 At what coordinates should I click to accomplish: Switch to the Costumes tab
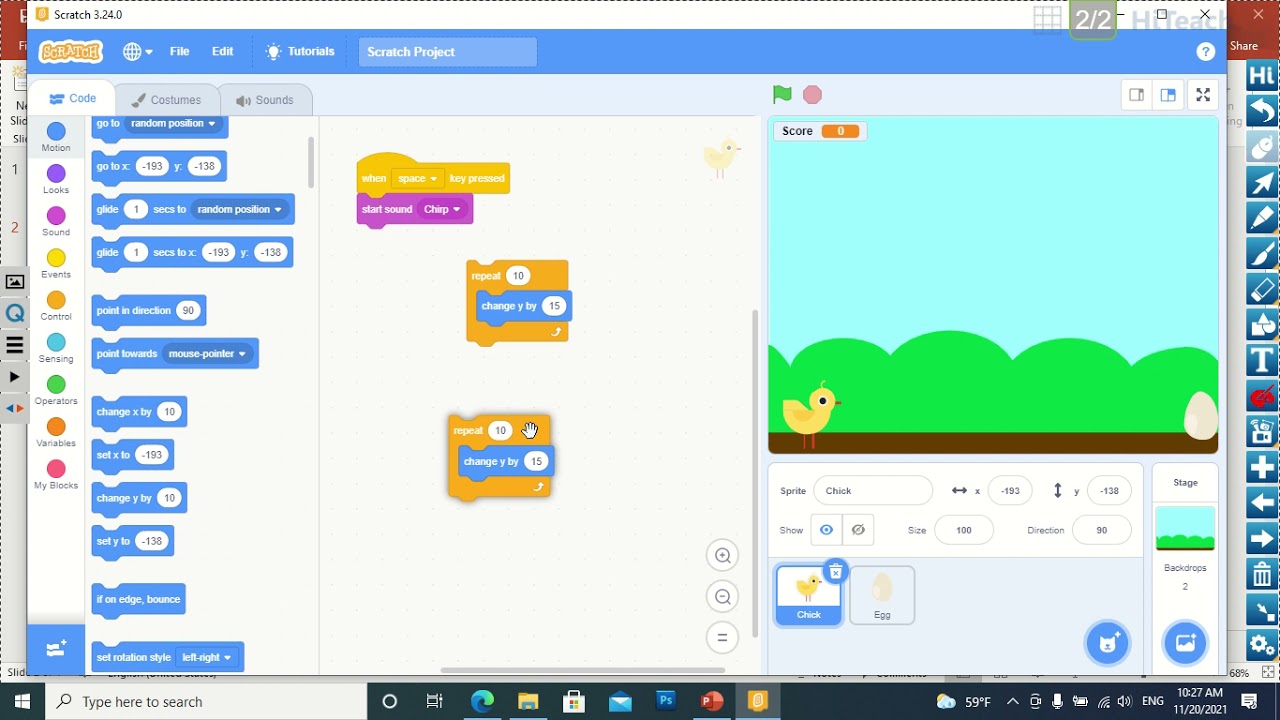[x=165, y=100]
